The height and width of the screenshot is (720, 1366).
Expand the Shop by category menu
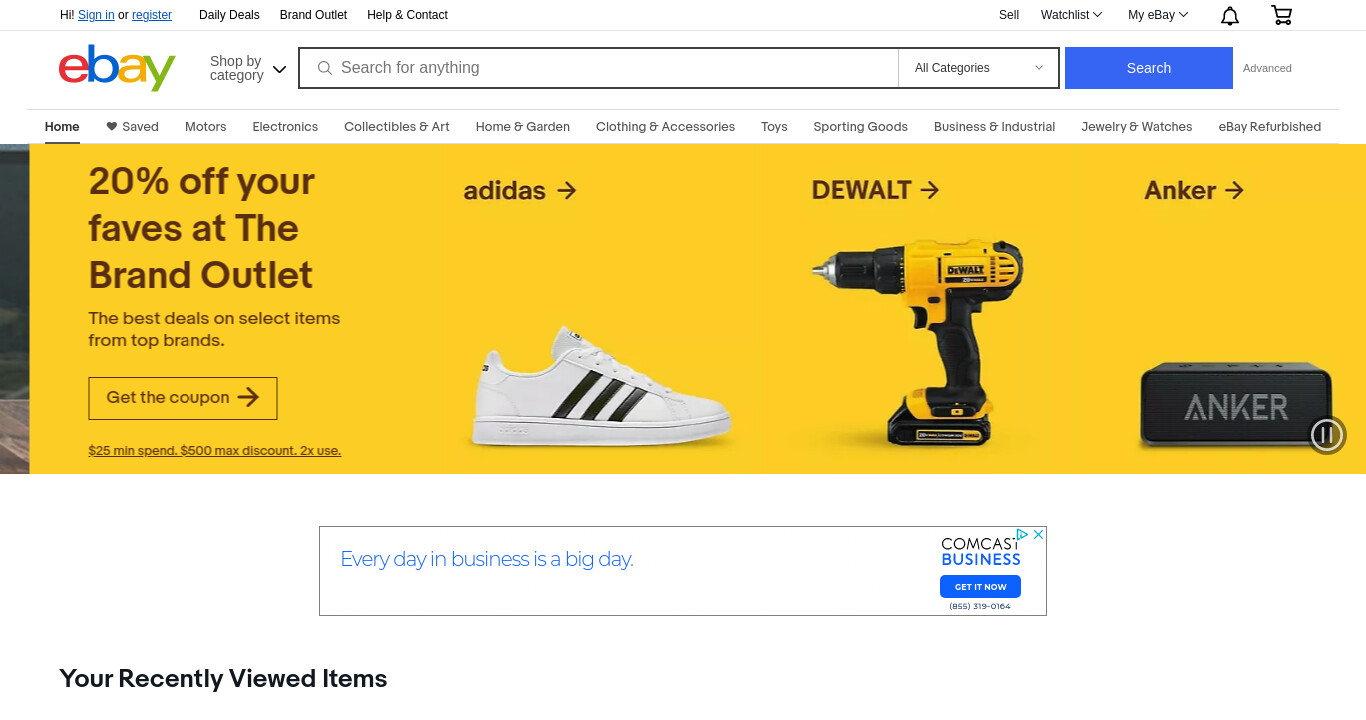click(x=248, y=68)
